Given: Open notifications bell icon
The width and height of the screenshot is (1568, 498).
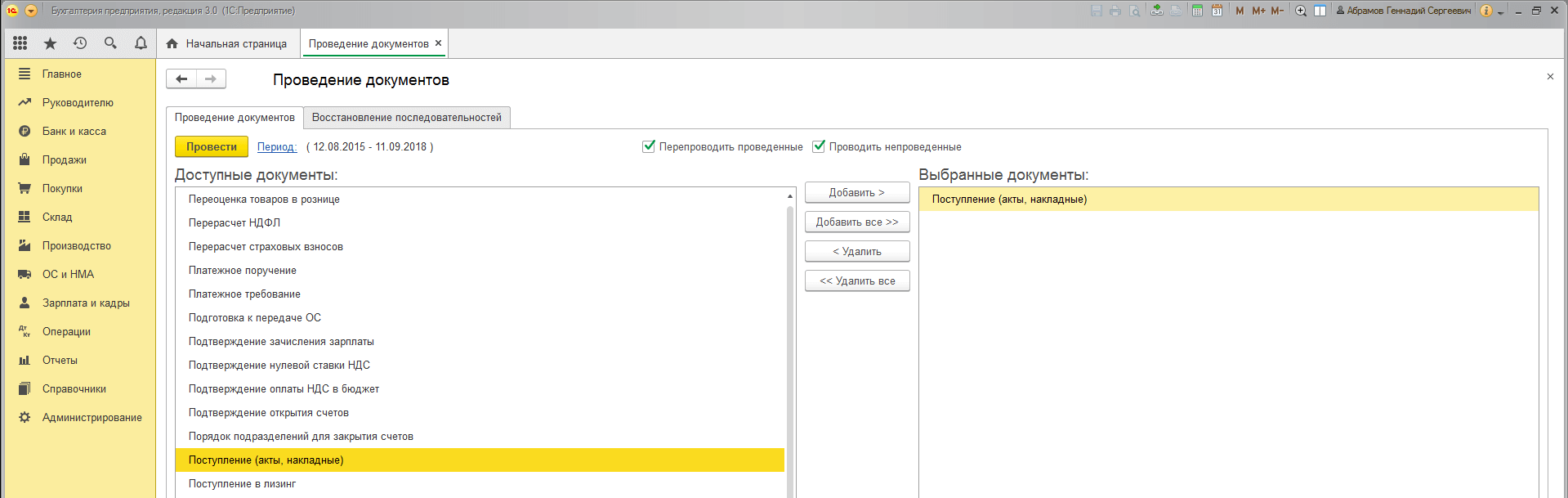Looking at the screenshot, I should [x=141, y=43].
